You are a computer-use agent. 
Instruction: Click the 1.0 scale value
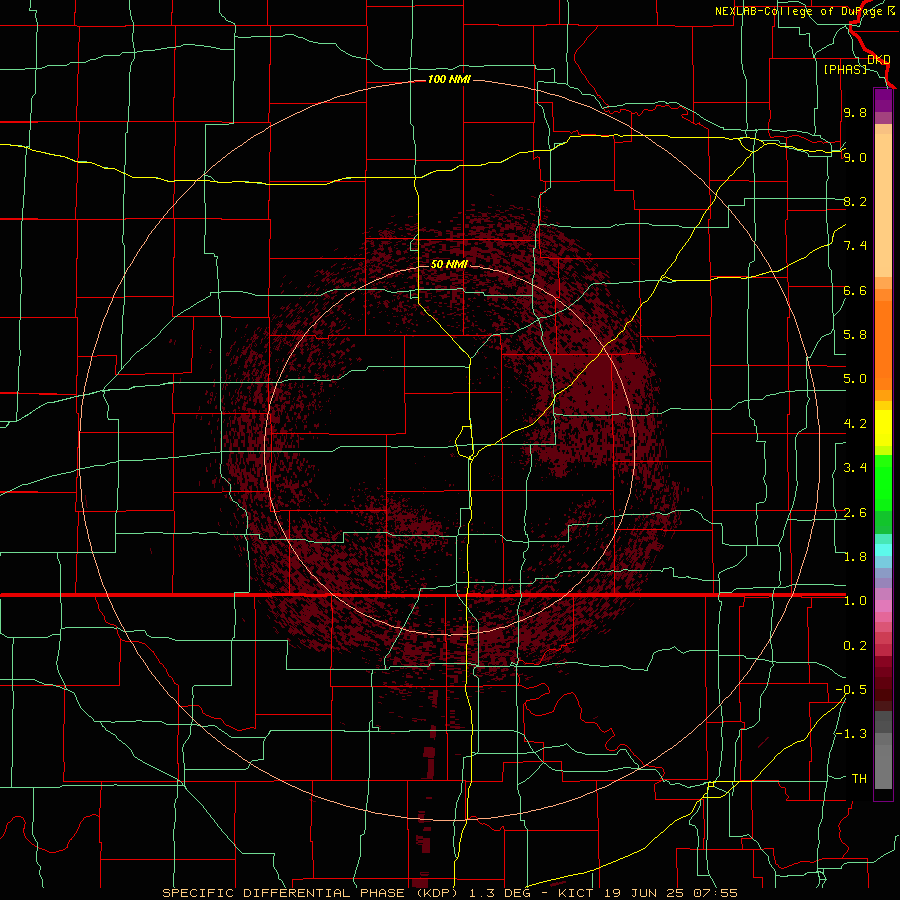(855, 601)
